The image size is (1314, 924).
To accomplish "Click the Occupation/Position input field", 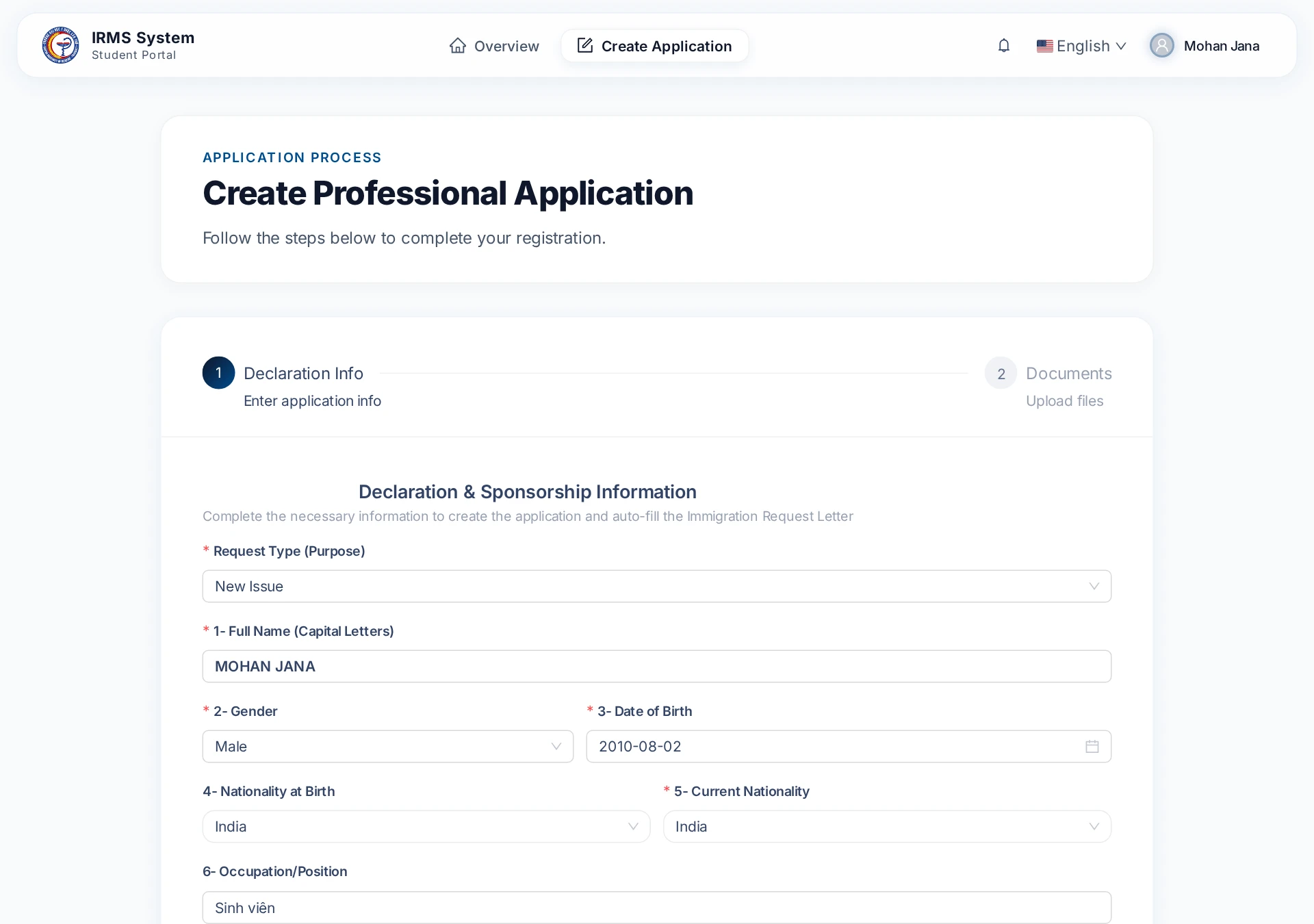I will pyautogui.click(x=657, y=908).
